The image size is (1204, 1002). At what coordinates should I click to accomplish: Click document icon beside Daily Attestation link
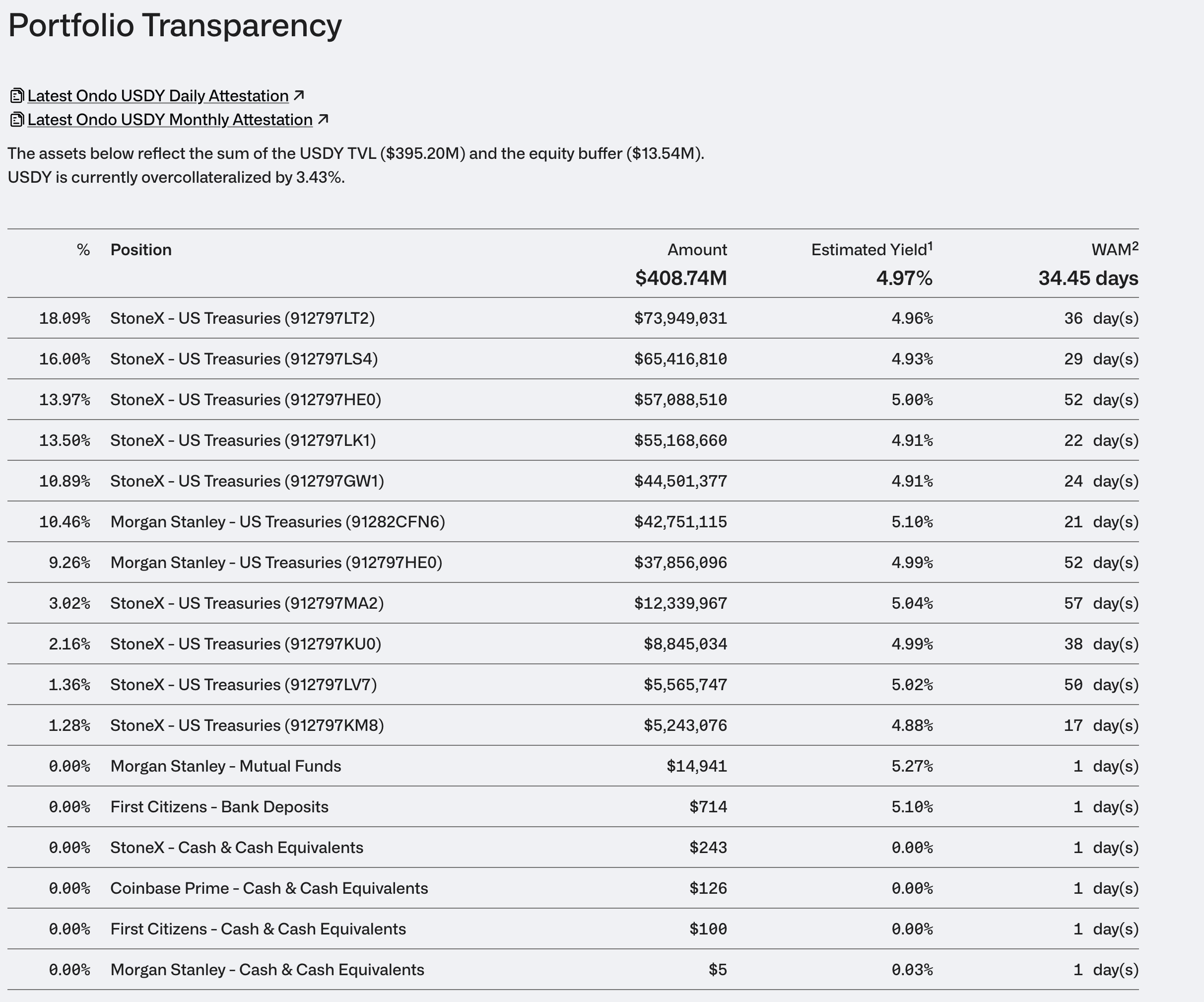[17, 96]
